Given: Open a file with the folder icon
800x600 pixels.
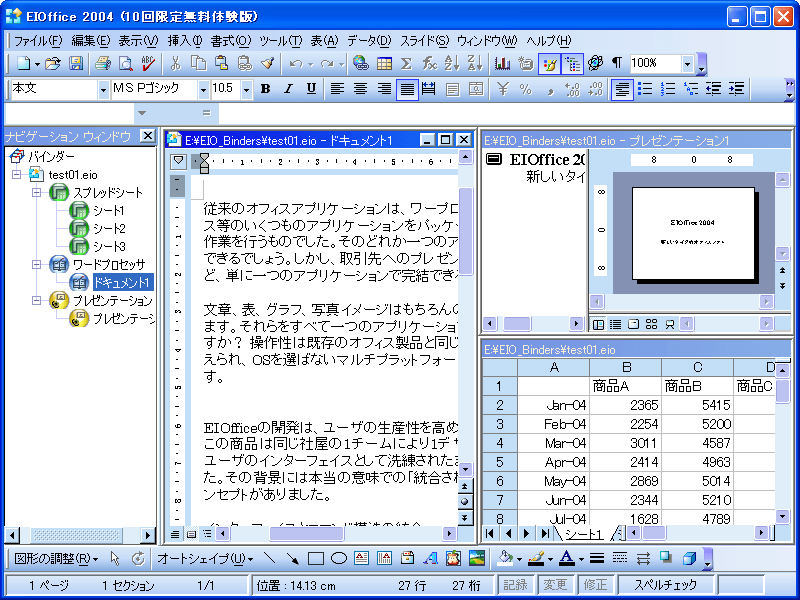Looking at the screenshot, I should [x=53, y=63].
